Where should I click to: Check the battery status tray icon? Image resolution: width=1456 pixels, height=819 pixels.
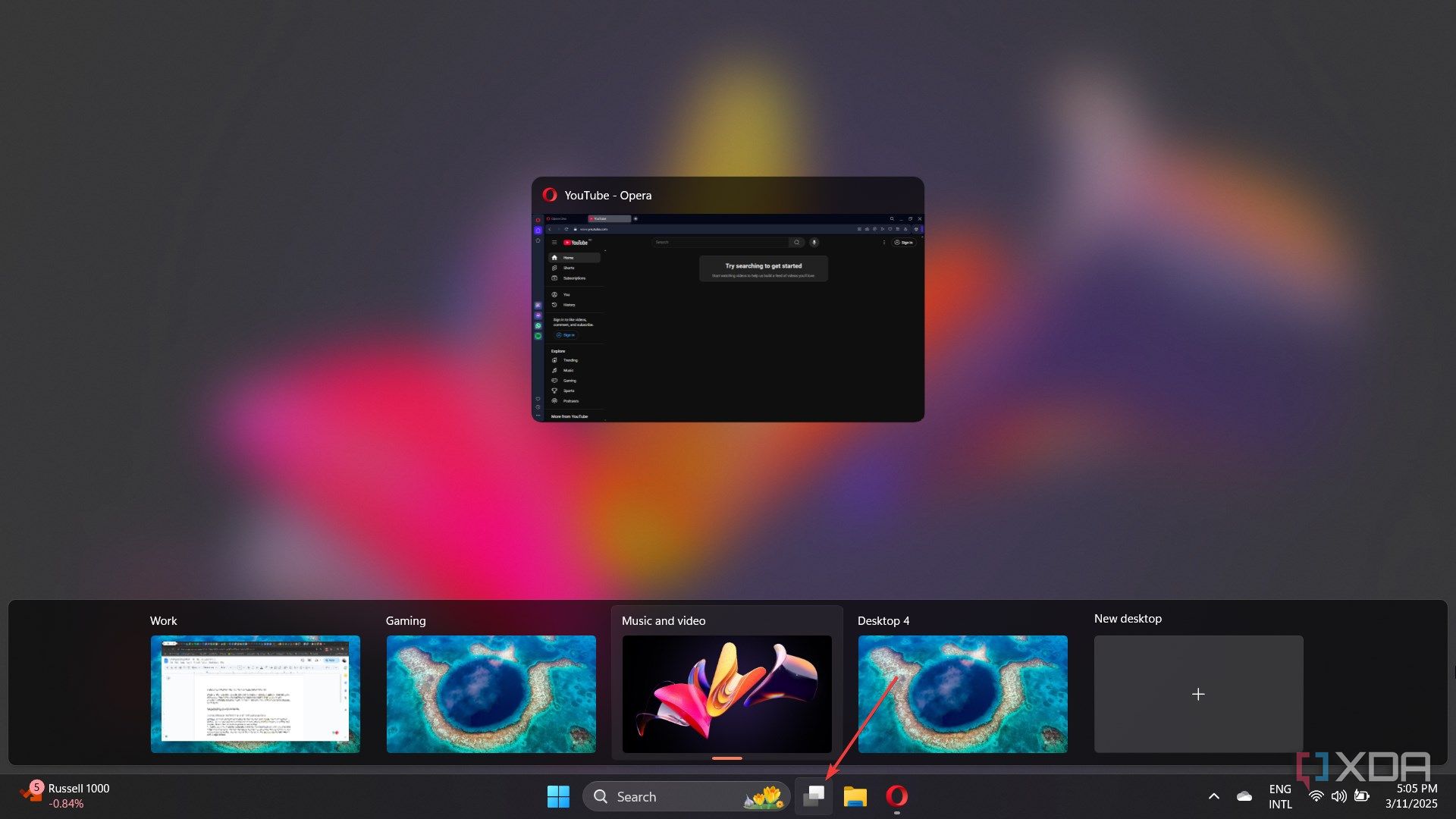coord(1362,796)
